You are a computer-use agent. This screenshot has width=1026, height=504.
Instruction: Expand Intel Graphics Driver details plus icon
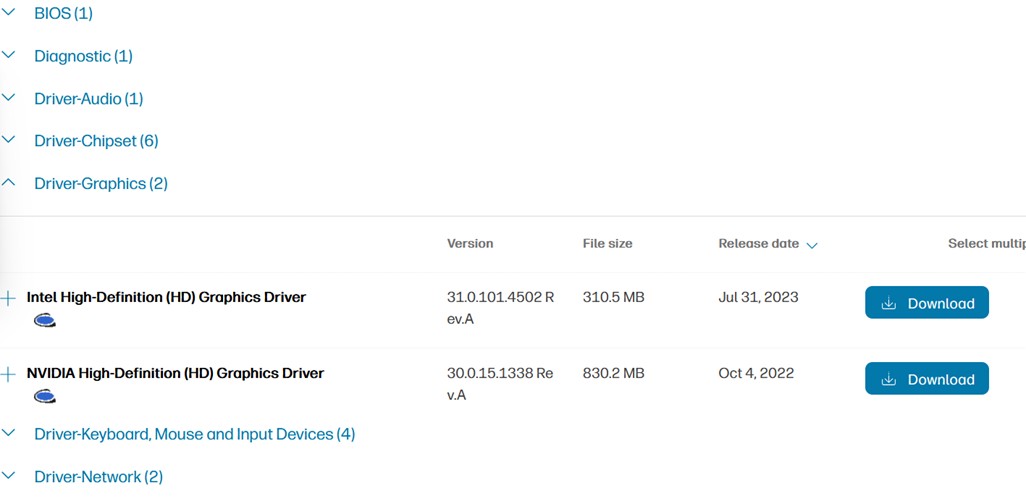tap(8, 298)
